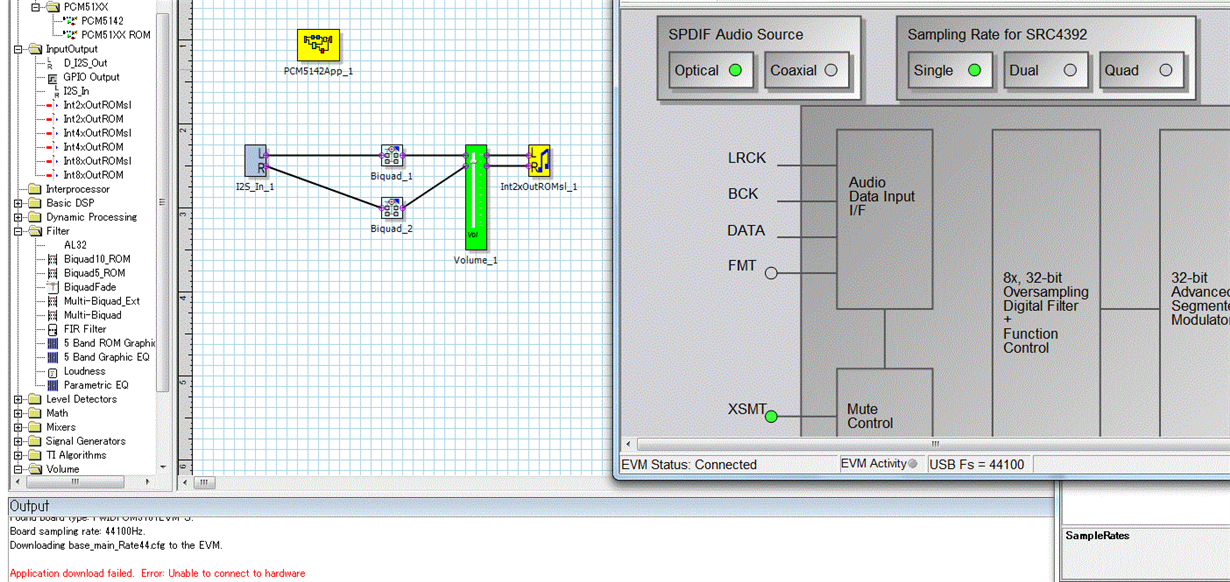Expand the Mixers folder

coord(19,427)
